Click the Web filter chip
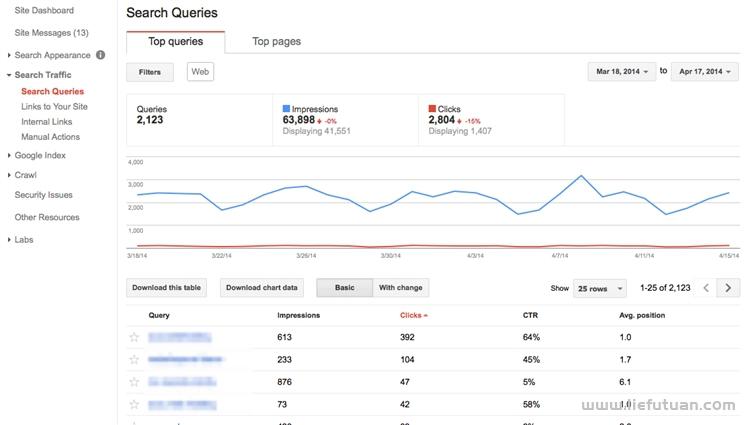 pos(200,72)
